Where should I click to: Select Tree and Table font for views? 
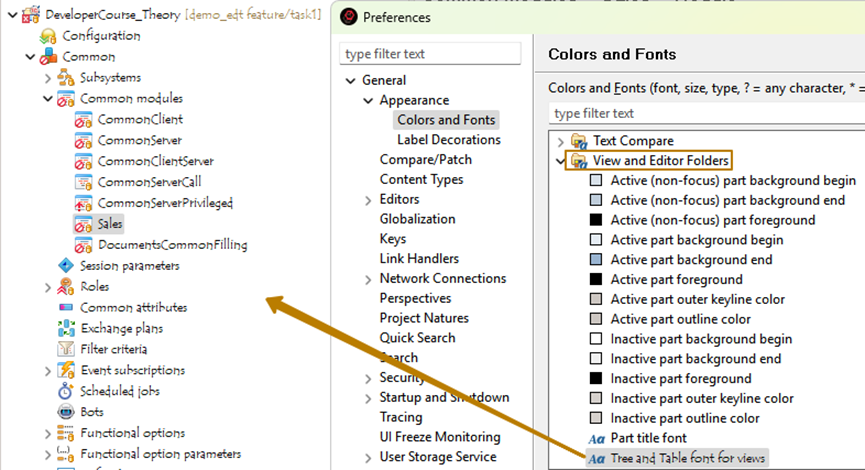pos(688,458)
